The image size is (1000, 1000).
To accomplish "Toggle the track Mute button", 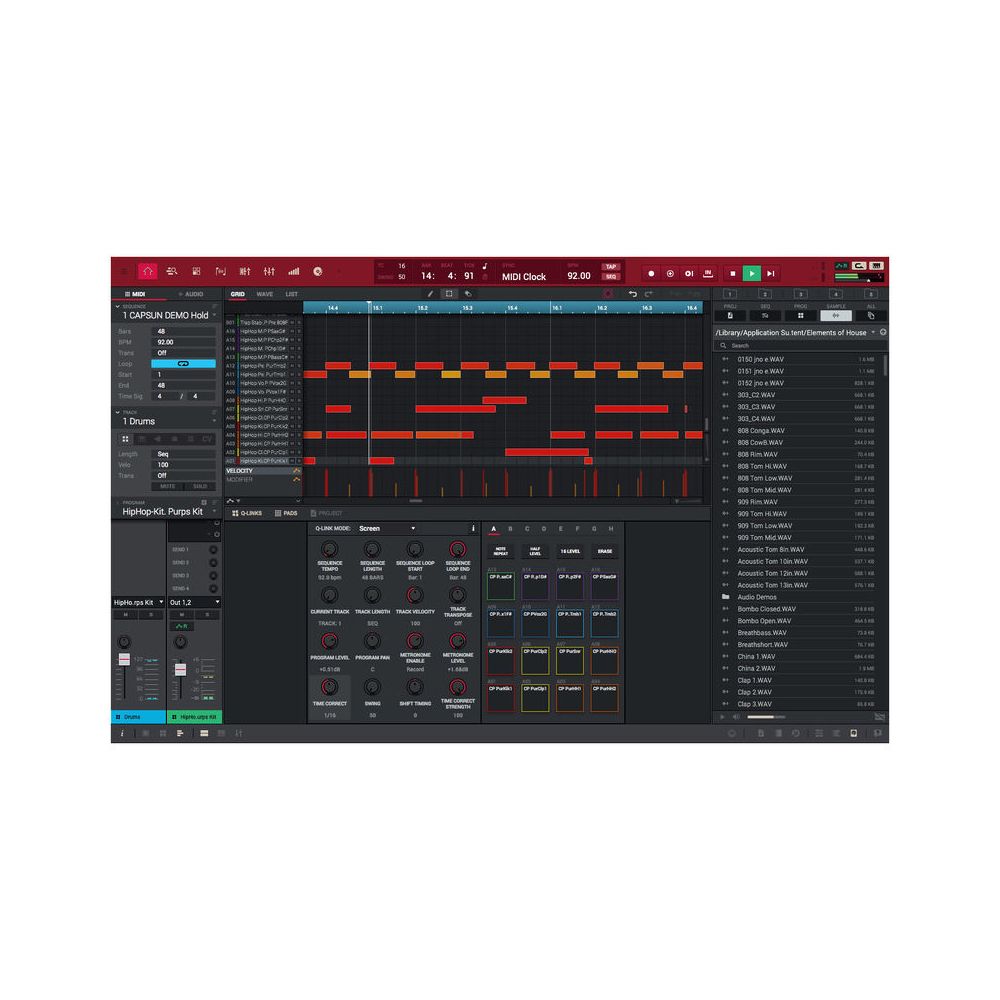I will pyautogui.click(x=168, y=486).
